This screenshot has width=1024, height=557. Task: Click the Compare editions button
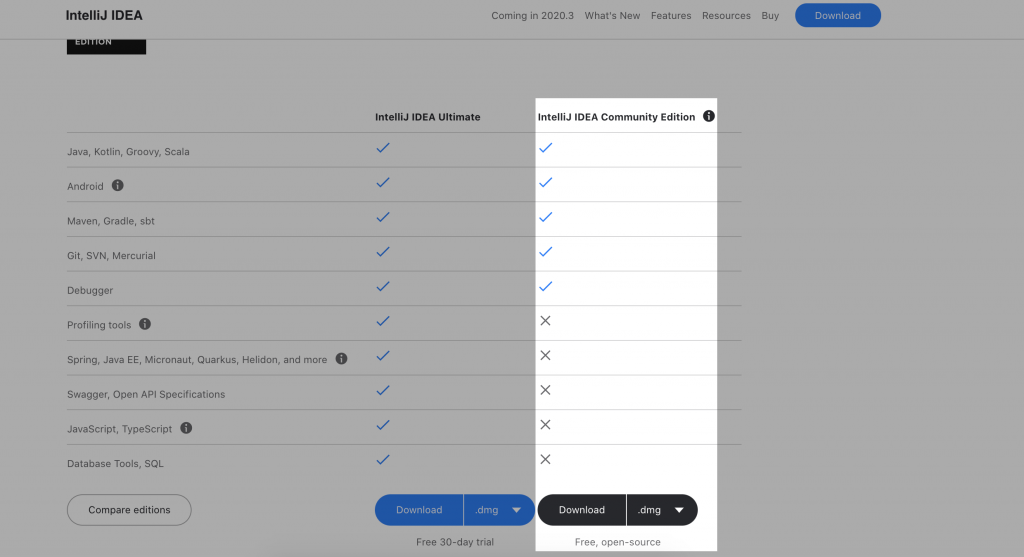point(129,510)
